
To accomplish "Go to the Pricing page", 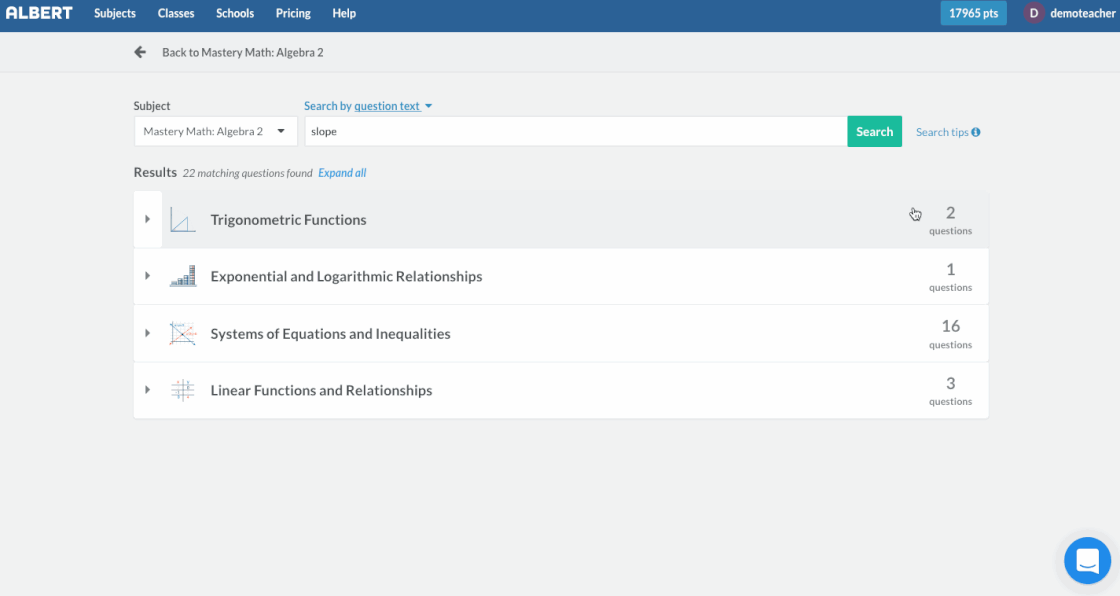I will tap(293, 13).
